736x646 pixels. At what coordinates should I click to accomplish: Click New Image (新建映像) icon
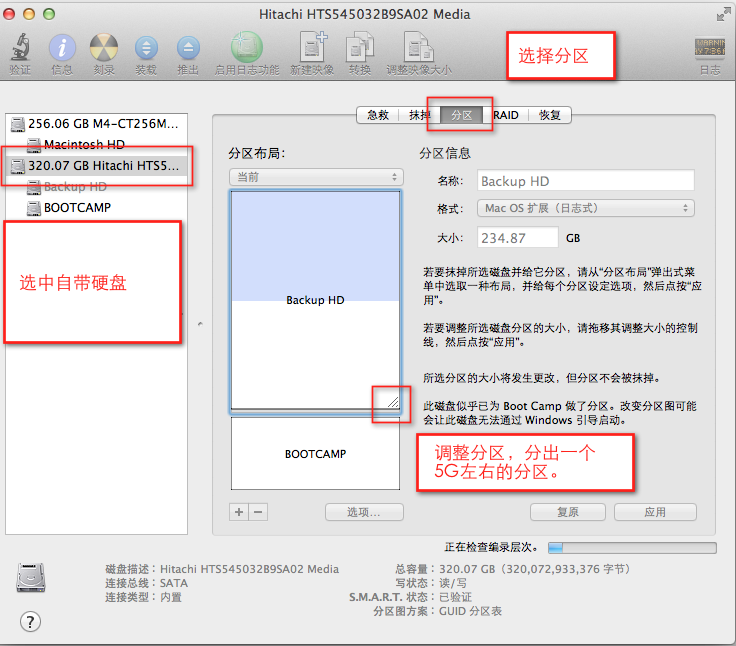(313, 46)
